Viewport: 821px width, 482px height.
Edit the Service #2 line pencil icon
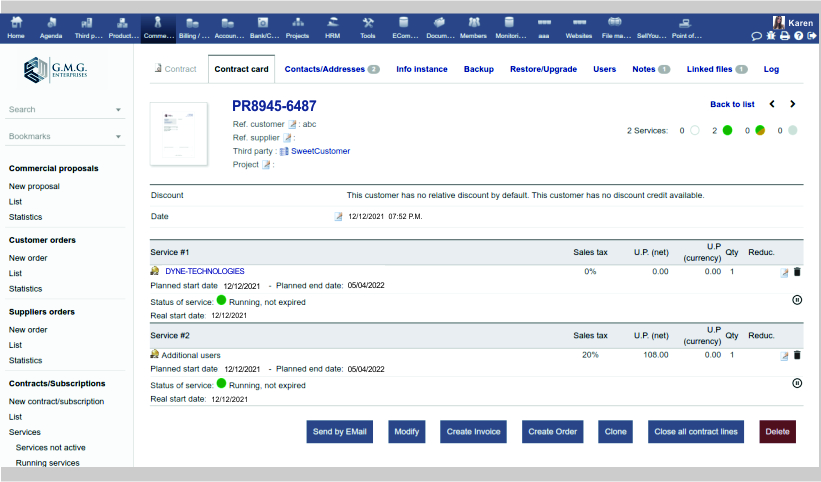(785, 356)
